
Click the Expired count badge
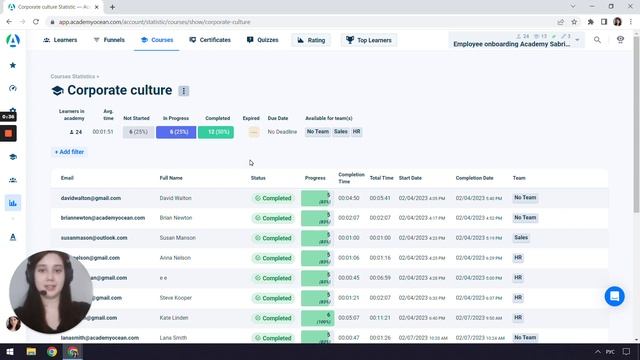tap(253, 132)
